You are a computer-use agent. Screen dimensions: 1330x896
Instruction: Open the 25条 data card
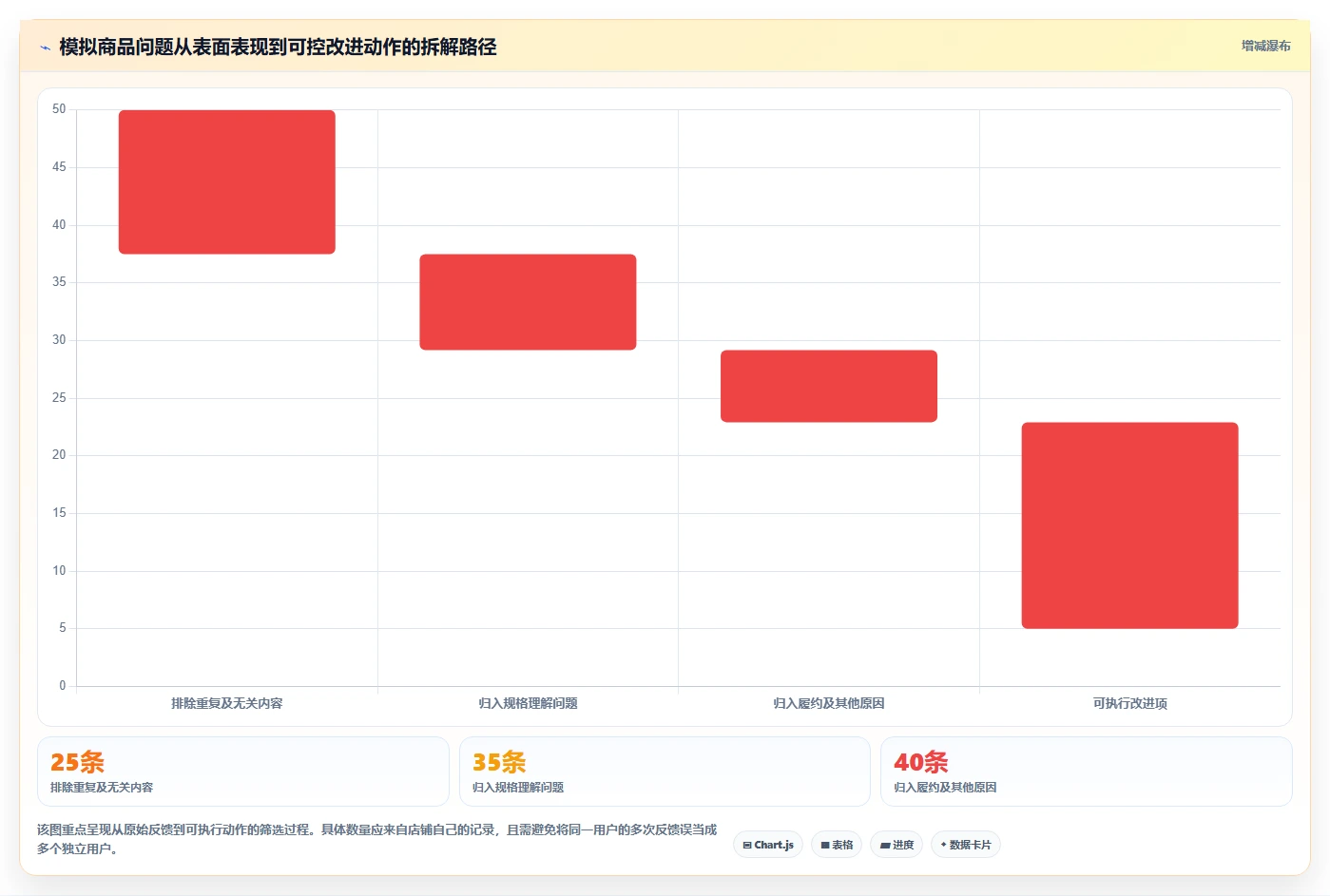tap(242, 772)
